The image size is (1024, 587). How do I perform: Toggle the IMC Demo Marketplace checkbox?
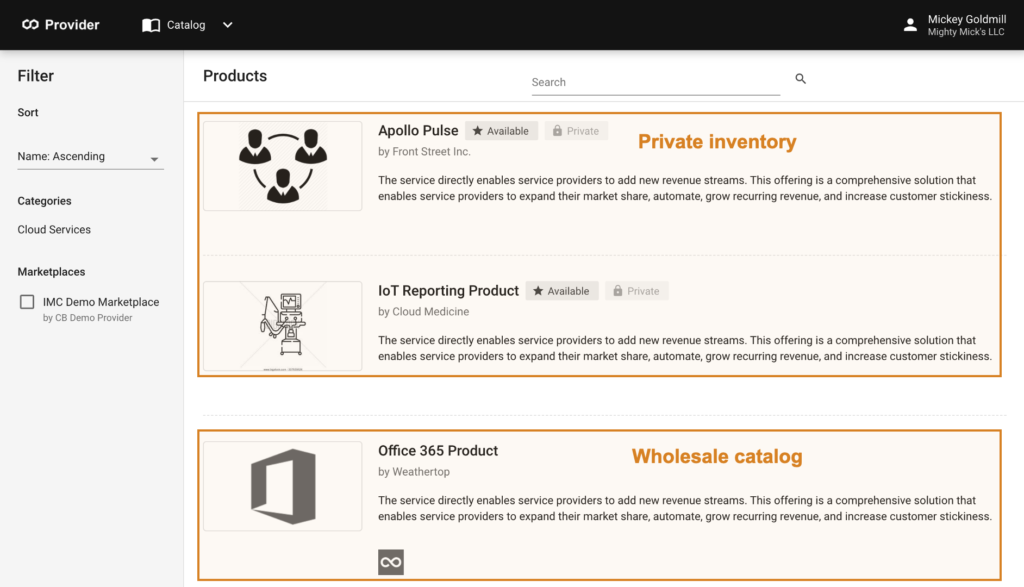[x=27, y=302]
